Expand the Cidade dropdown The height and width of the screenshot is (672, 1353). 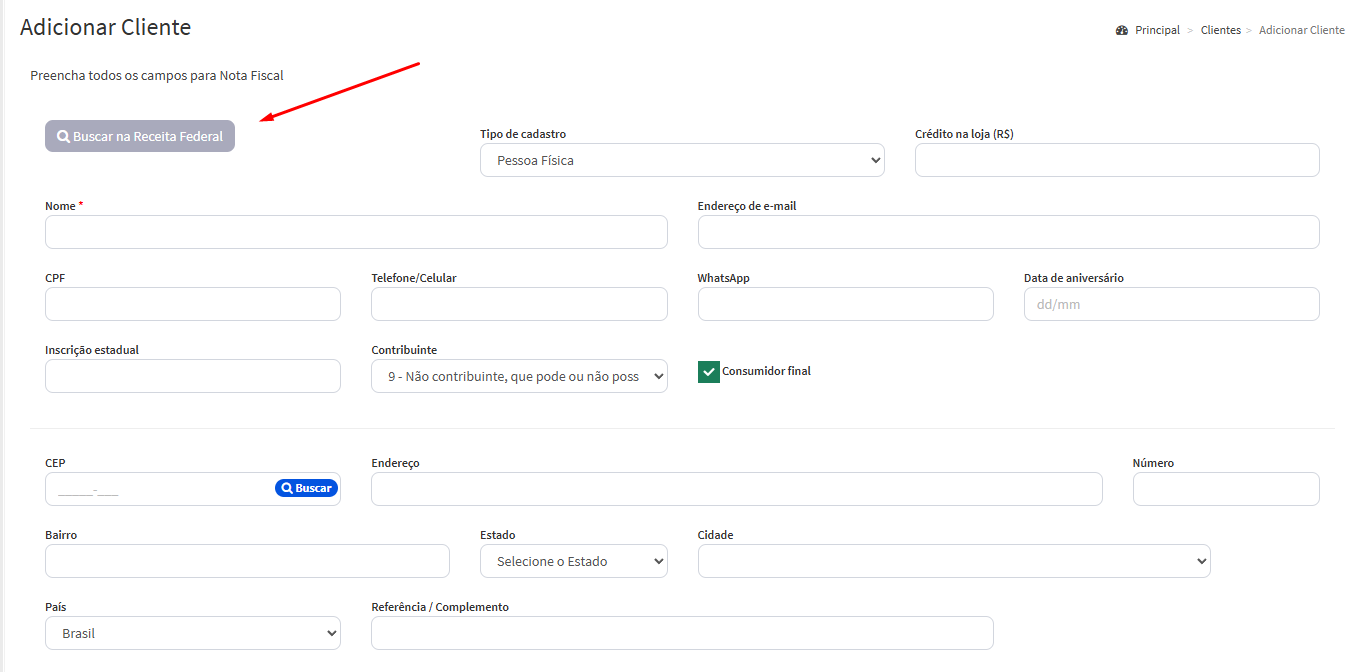click(x=953, y=561)
